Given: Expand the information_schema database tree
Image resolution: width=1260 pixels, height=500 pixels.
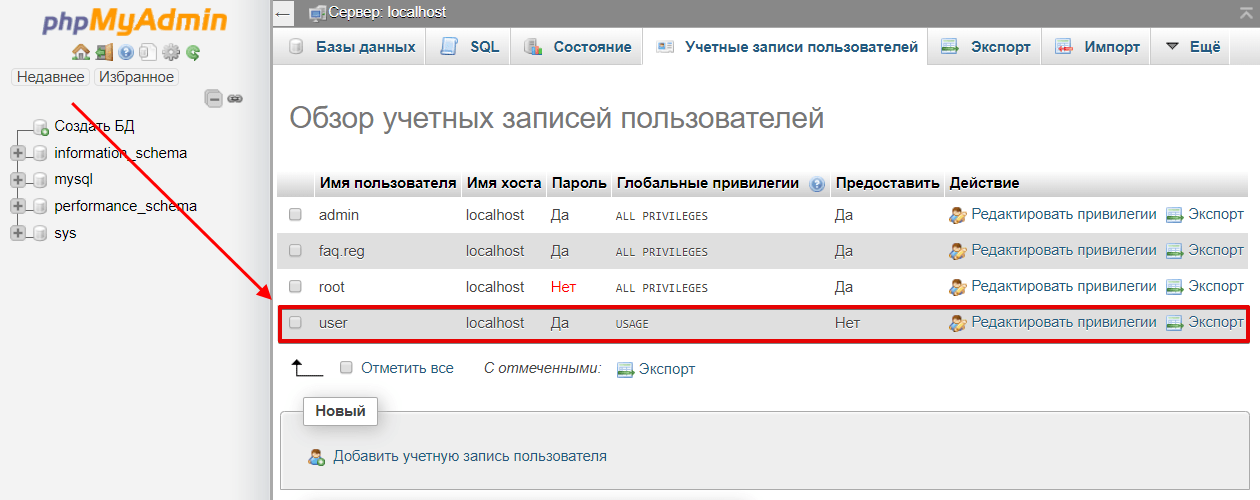Looking at the screenshot, I should pos(17,153).
